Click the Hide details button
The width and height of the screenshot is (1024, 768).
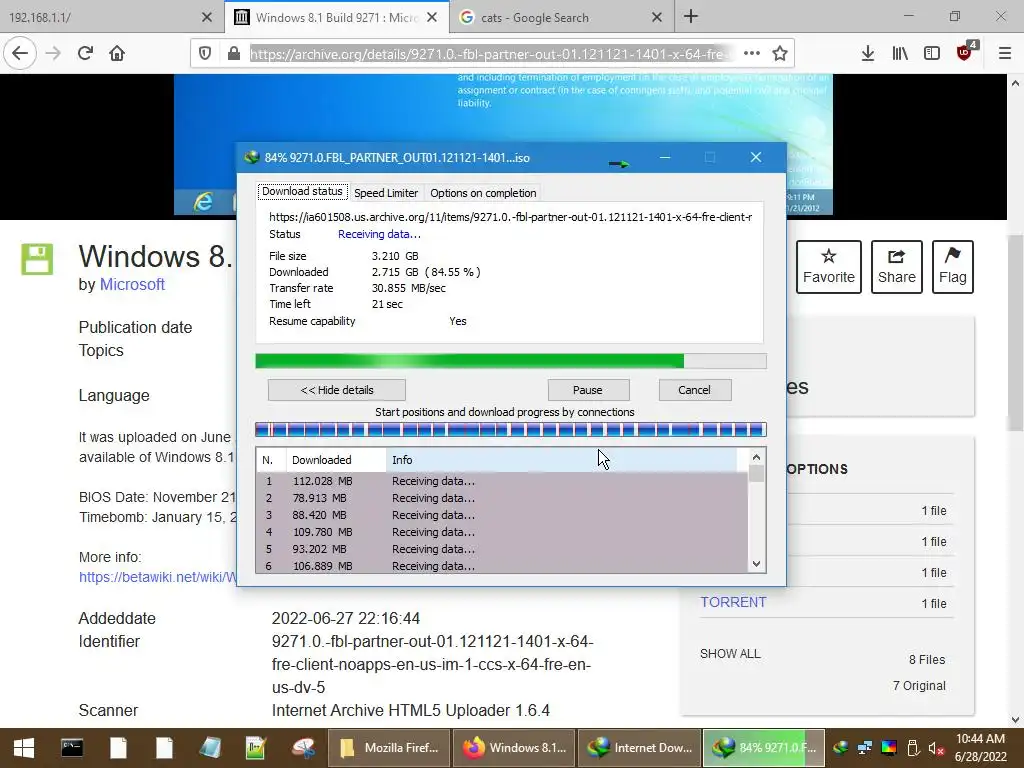[x=337, y=390]
